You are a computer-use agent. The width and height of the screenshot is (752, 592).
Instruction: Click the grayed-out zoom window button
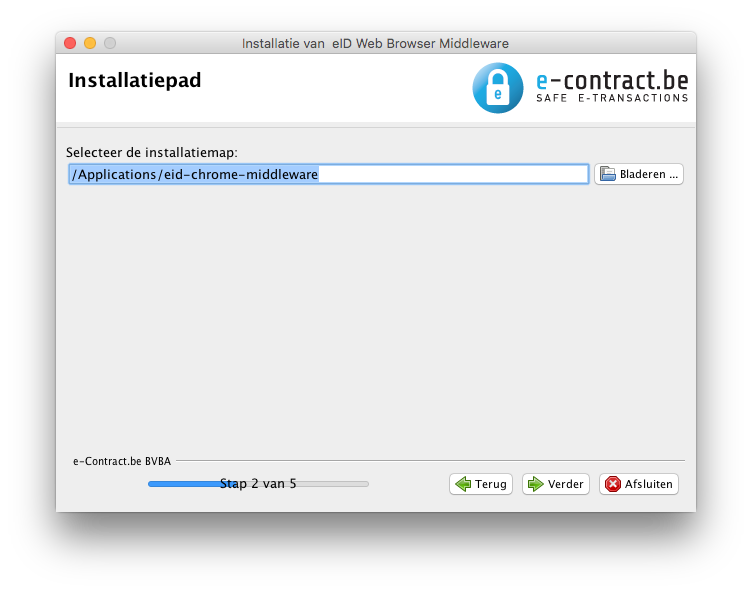(110, 43)
